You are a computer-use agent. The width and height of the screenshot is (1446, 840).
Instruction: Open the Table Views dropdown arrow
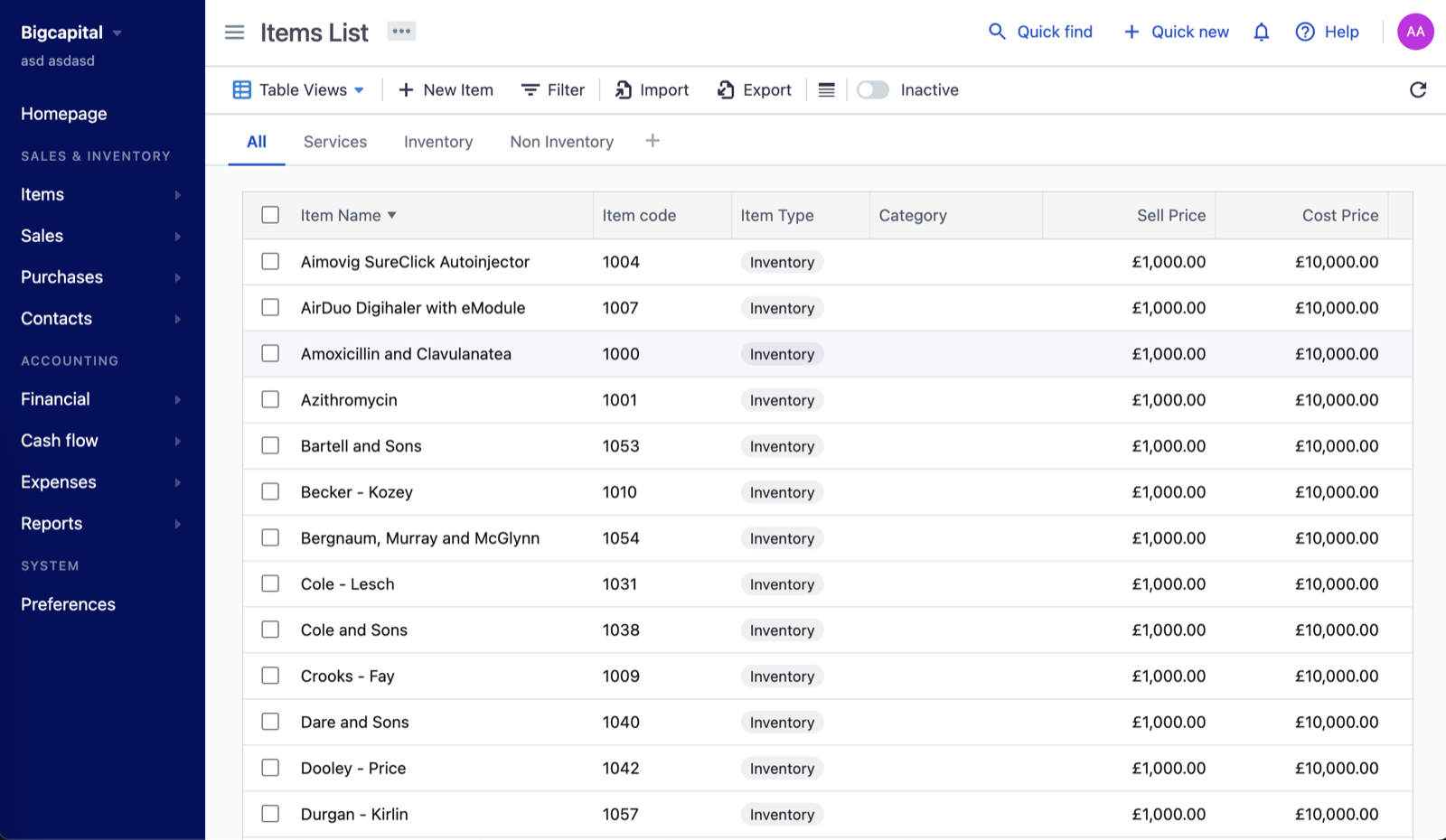[359, 90]
